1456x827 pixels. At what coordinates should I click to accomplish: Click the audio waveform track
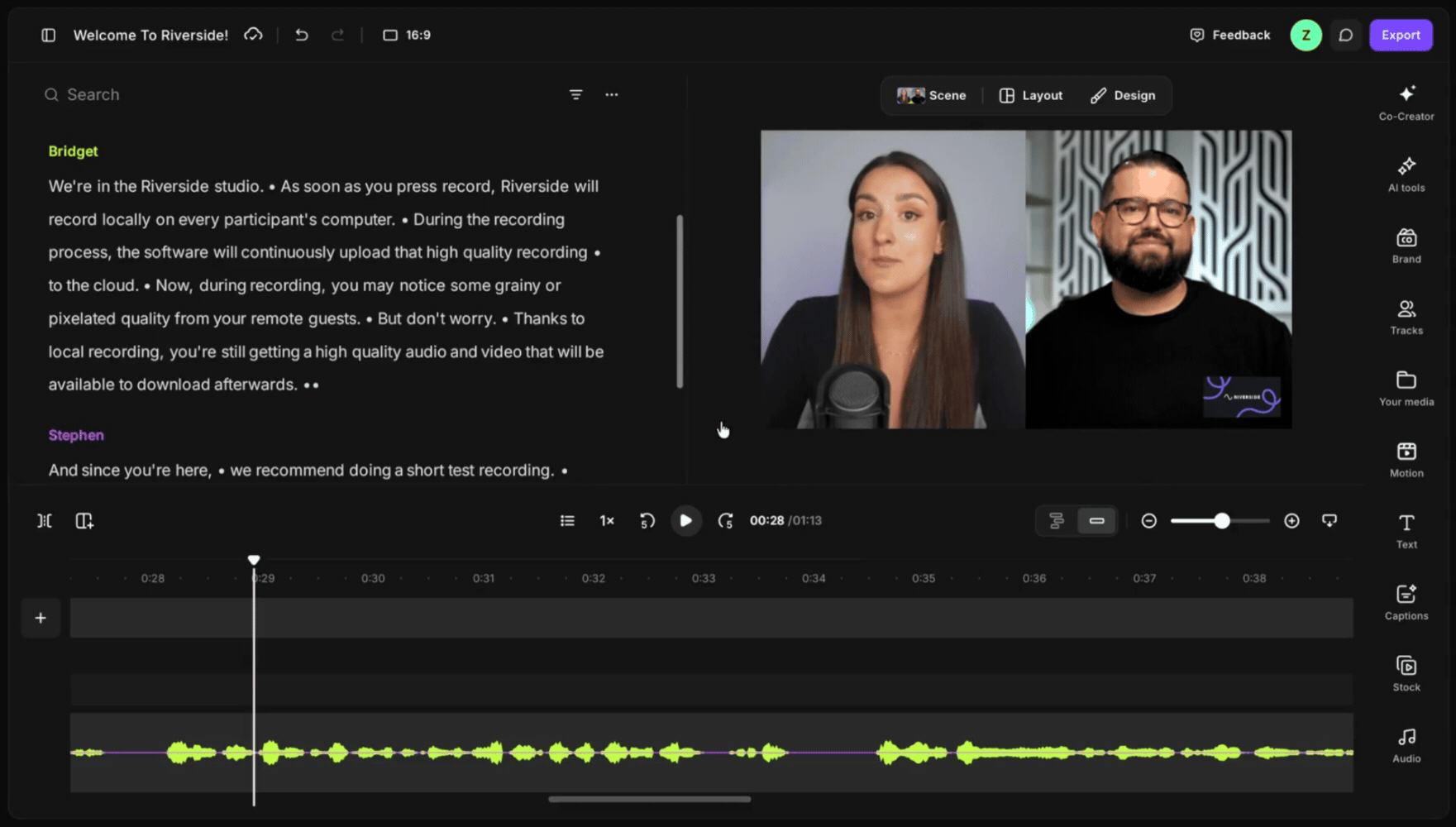click(711, 752)
